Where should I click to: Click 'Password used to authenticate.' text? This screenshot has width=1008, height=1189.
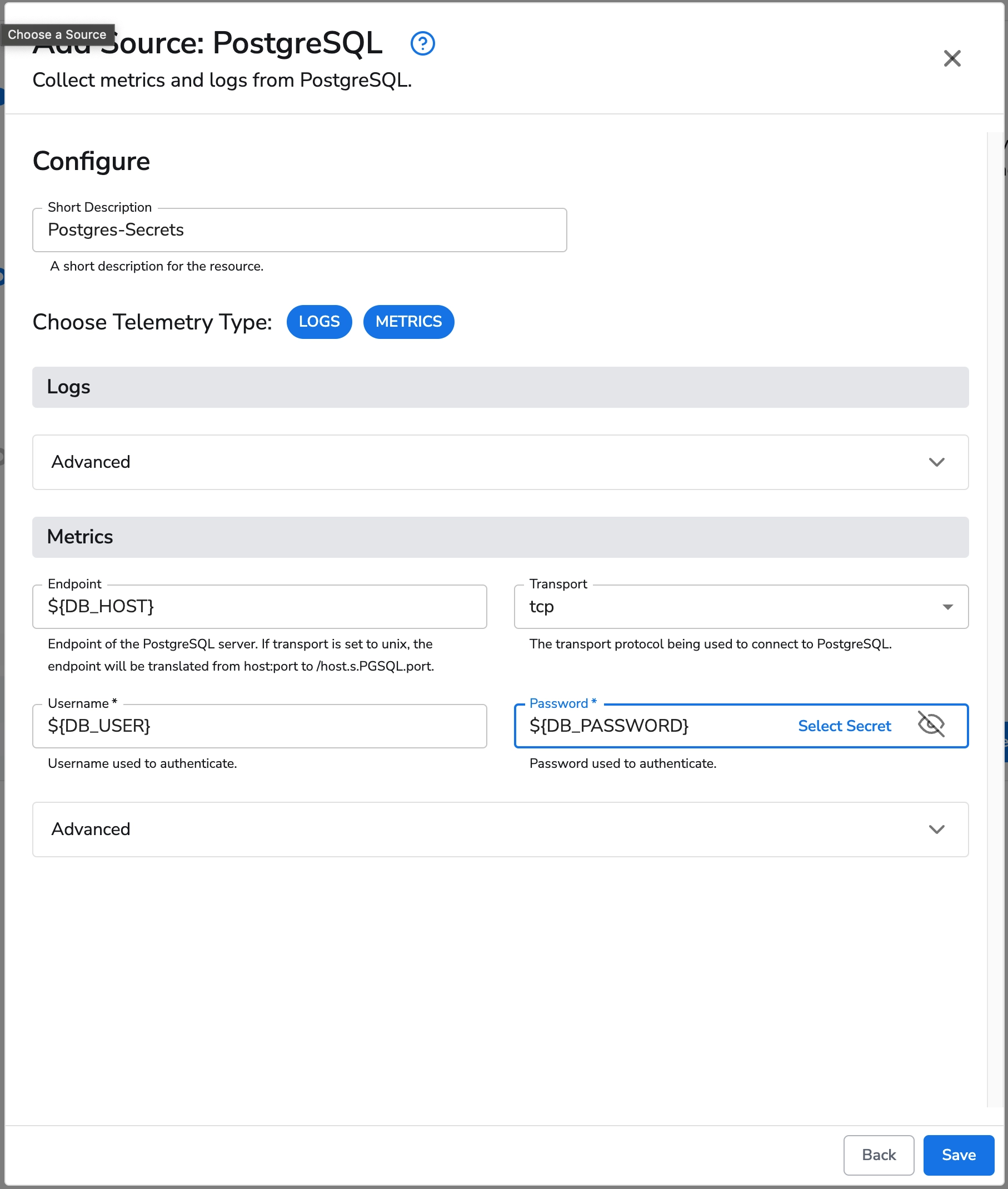point(622,763)
